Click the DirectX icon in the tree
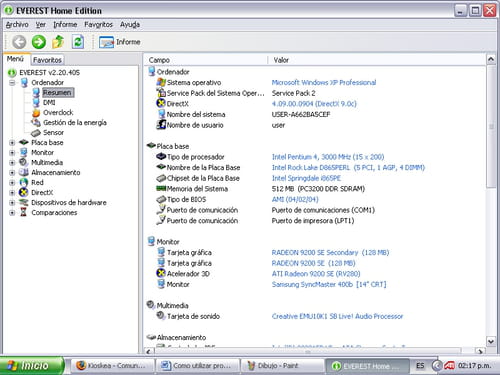The width and height of the screenshot is (500, 375). click(24, 192)
